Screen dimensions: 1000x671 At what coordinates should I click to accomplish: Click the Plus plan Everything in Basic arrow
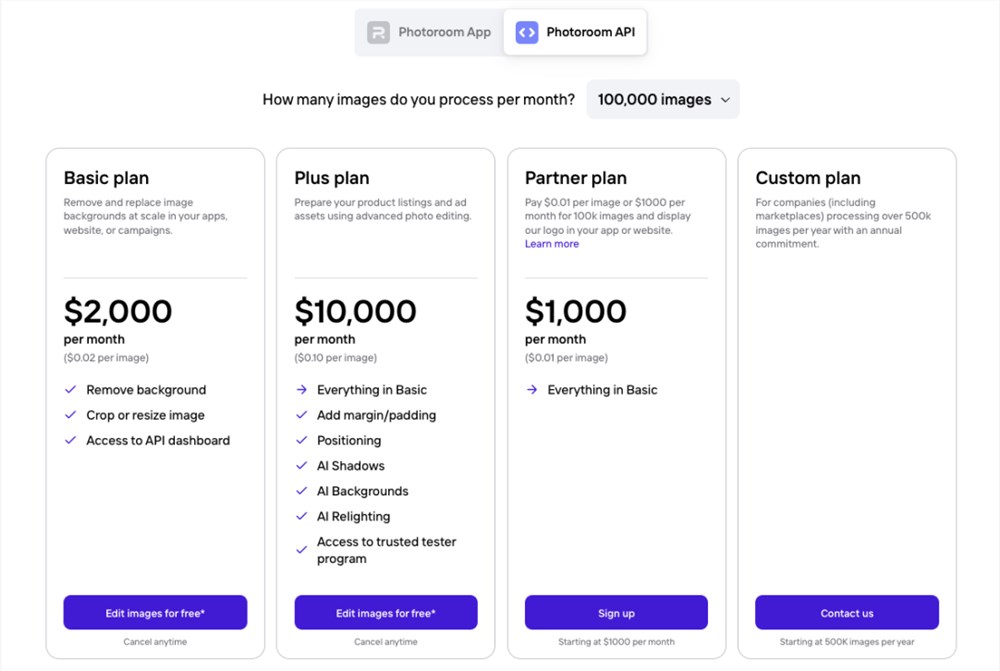pyautogui.click(x=301, y=390)
